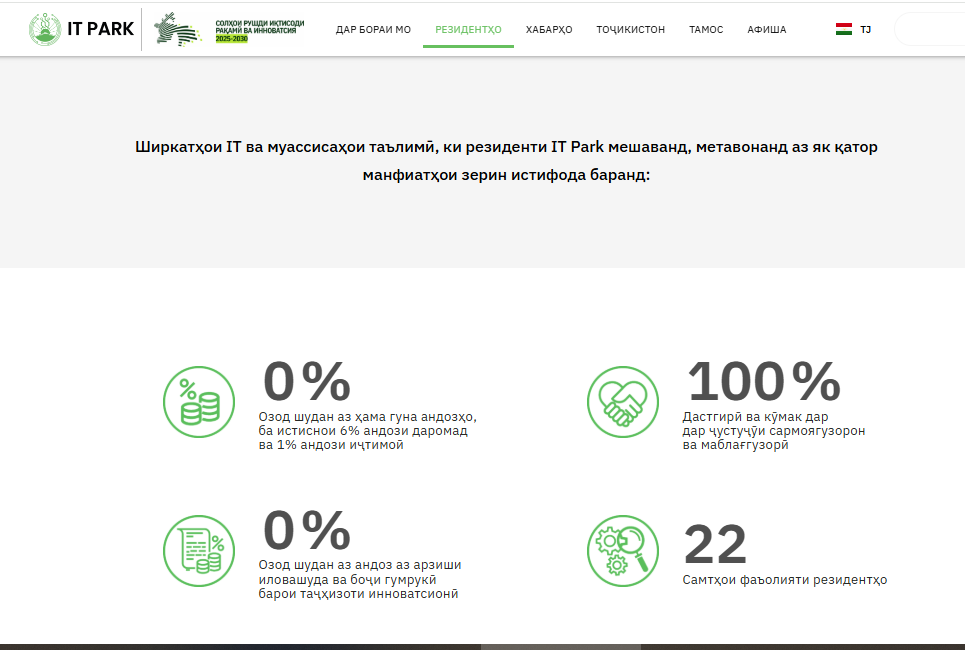Click the coins with percent sign icon

tap(198, 402)
